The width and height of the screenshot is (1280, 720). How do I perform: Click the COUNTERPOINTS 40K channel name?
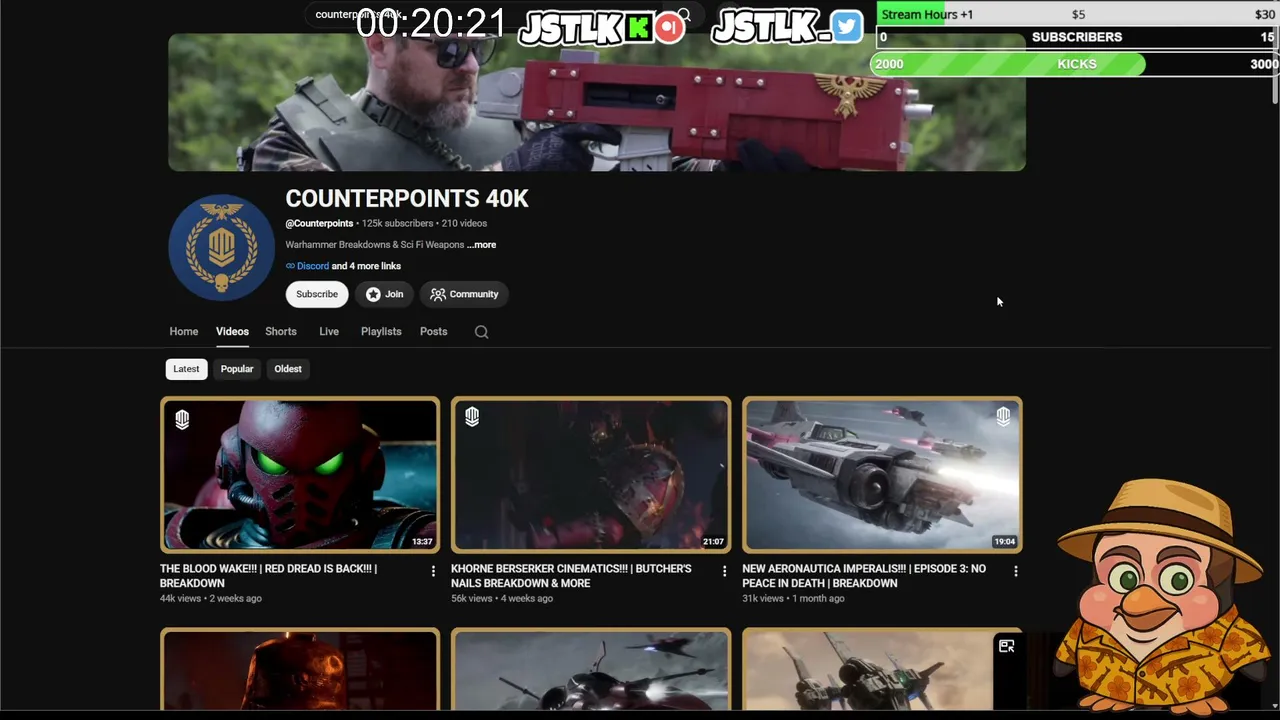click(x=407, y=199)
